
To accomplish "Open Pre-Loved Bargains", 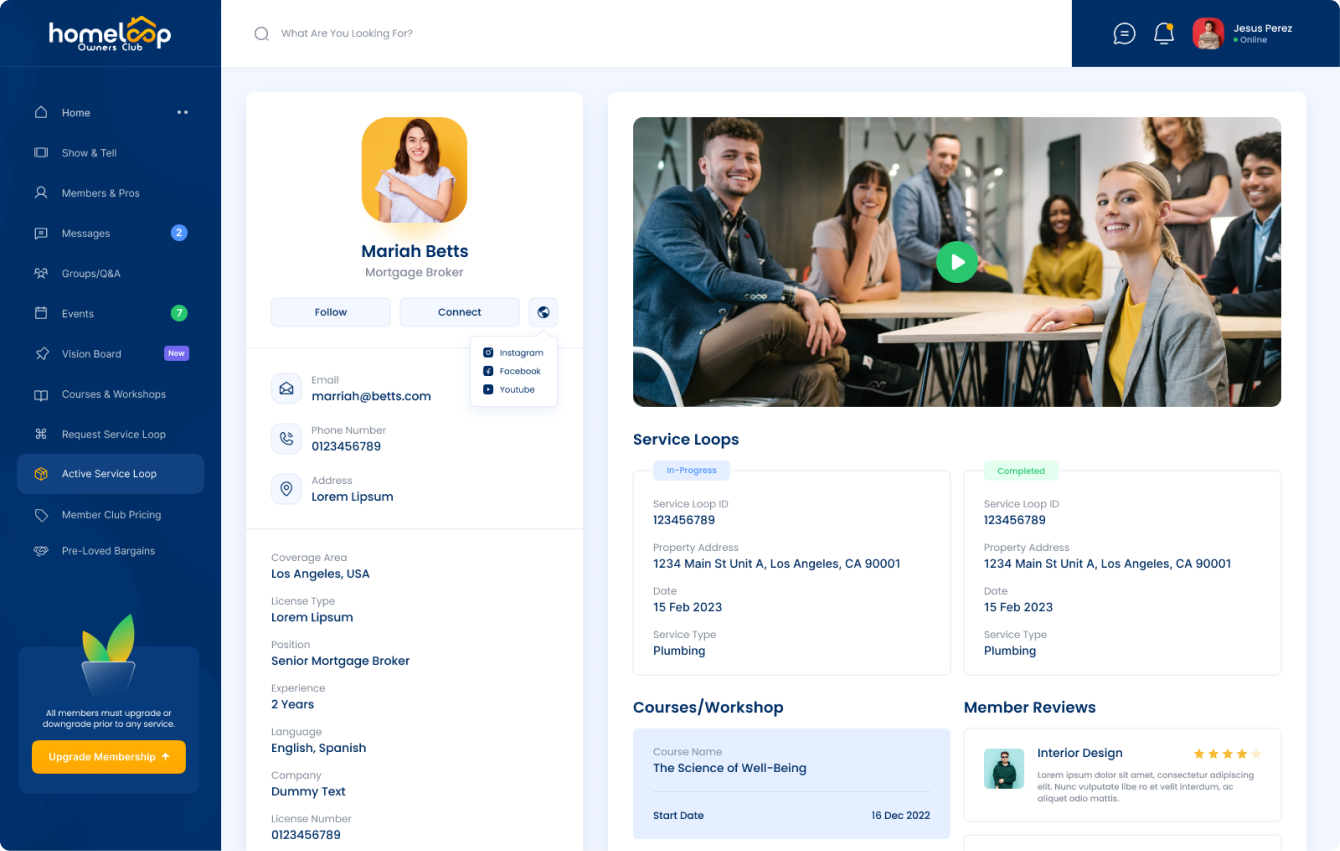I will pyautogui.click(x=110, y=551).
